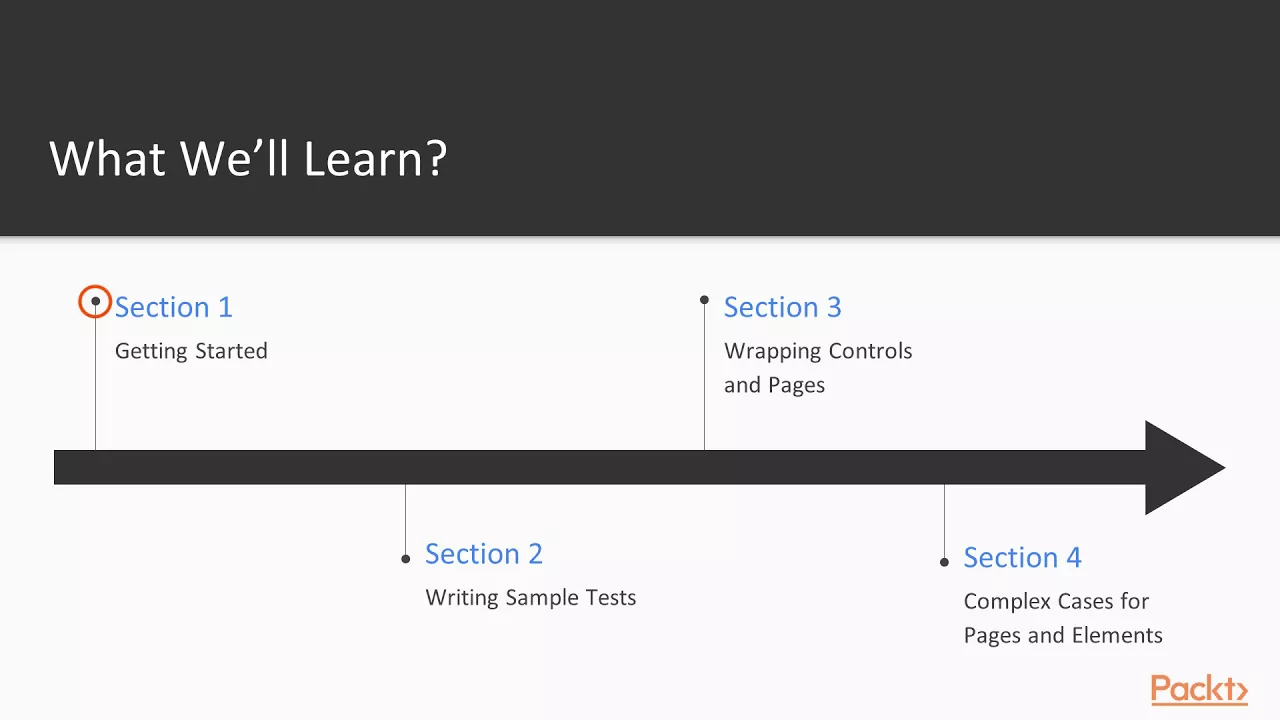Select the Section 1 heading
This screenshot has height=720, width=1280.
(x=173, y=307)
